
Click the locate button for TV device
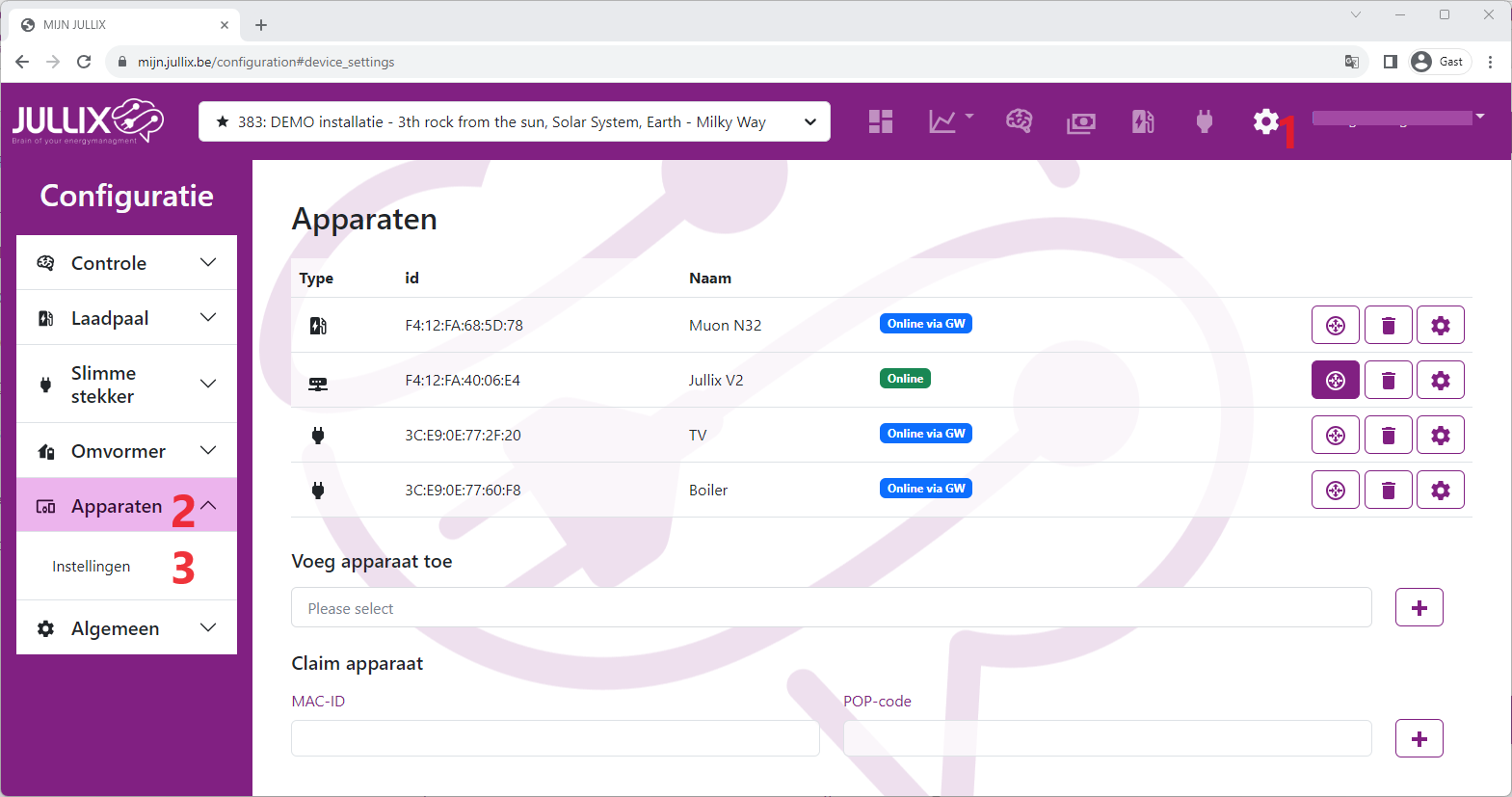coord(1335,436)
